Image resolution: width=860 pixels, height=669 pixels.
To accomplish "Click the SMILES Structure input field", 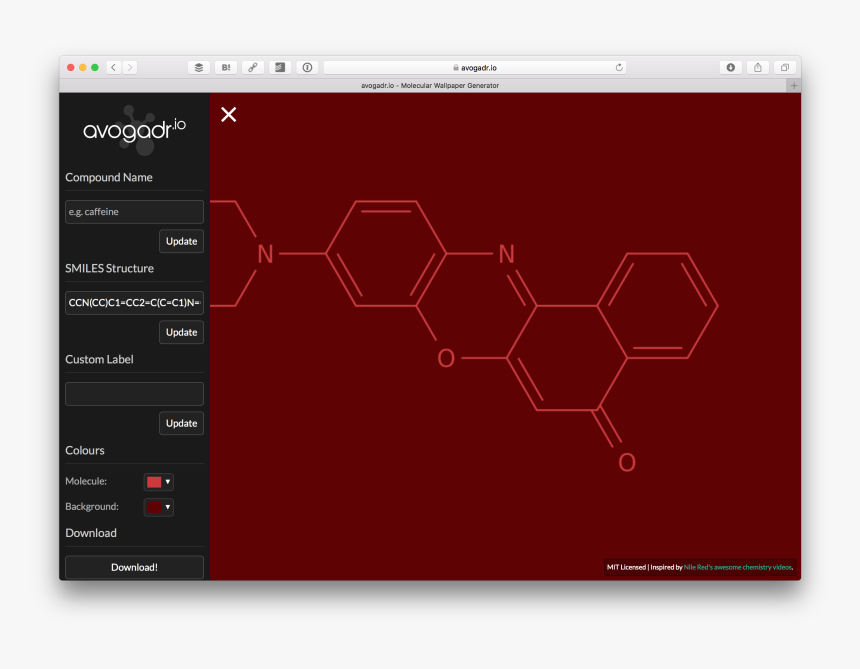I will (x=134, y=302).
